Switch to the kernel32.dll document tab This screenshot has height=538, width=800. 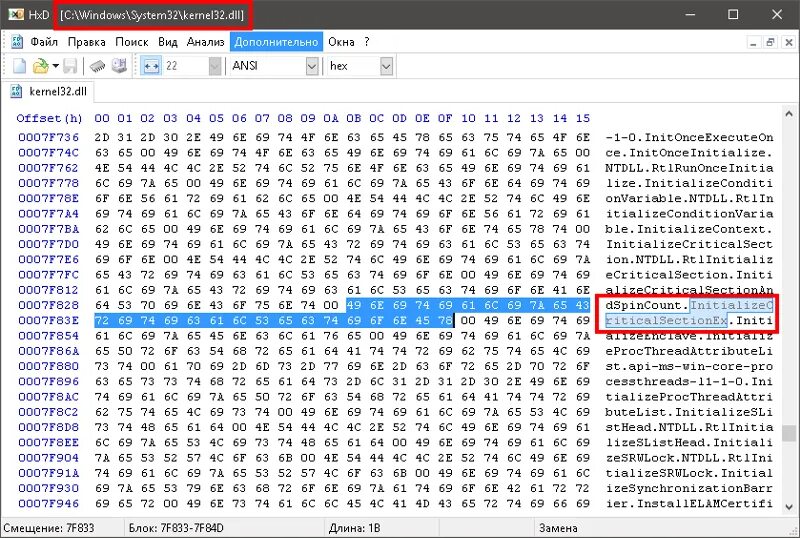49,91
